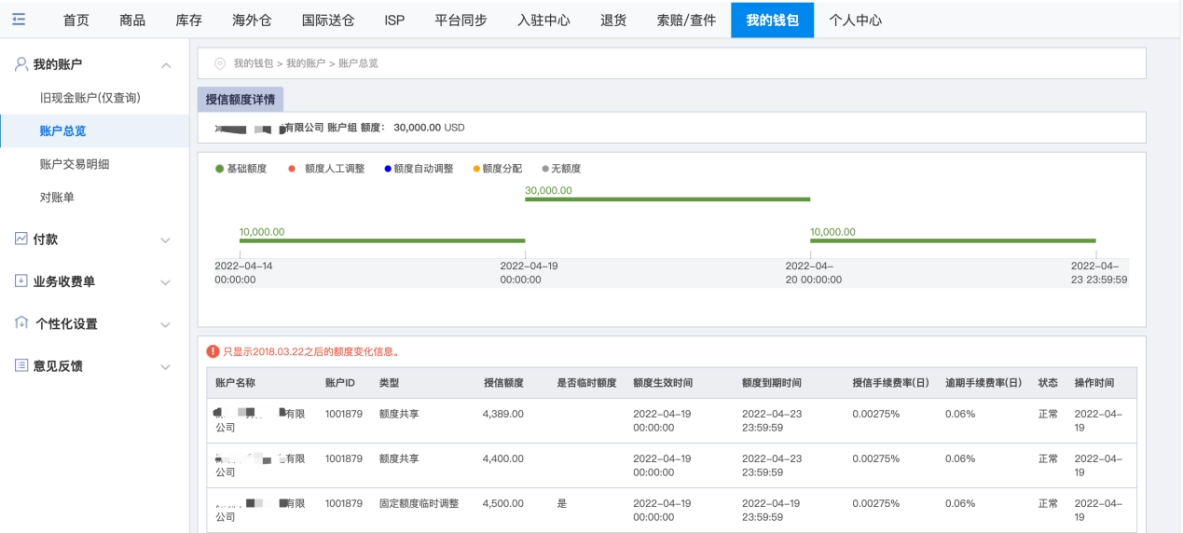Click the 30,000.00 USD account group quota

coord(429,128)
